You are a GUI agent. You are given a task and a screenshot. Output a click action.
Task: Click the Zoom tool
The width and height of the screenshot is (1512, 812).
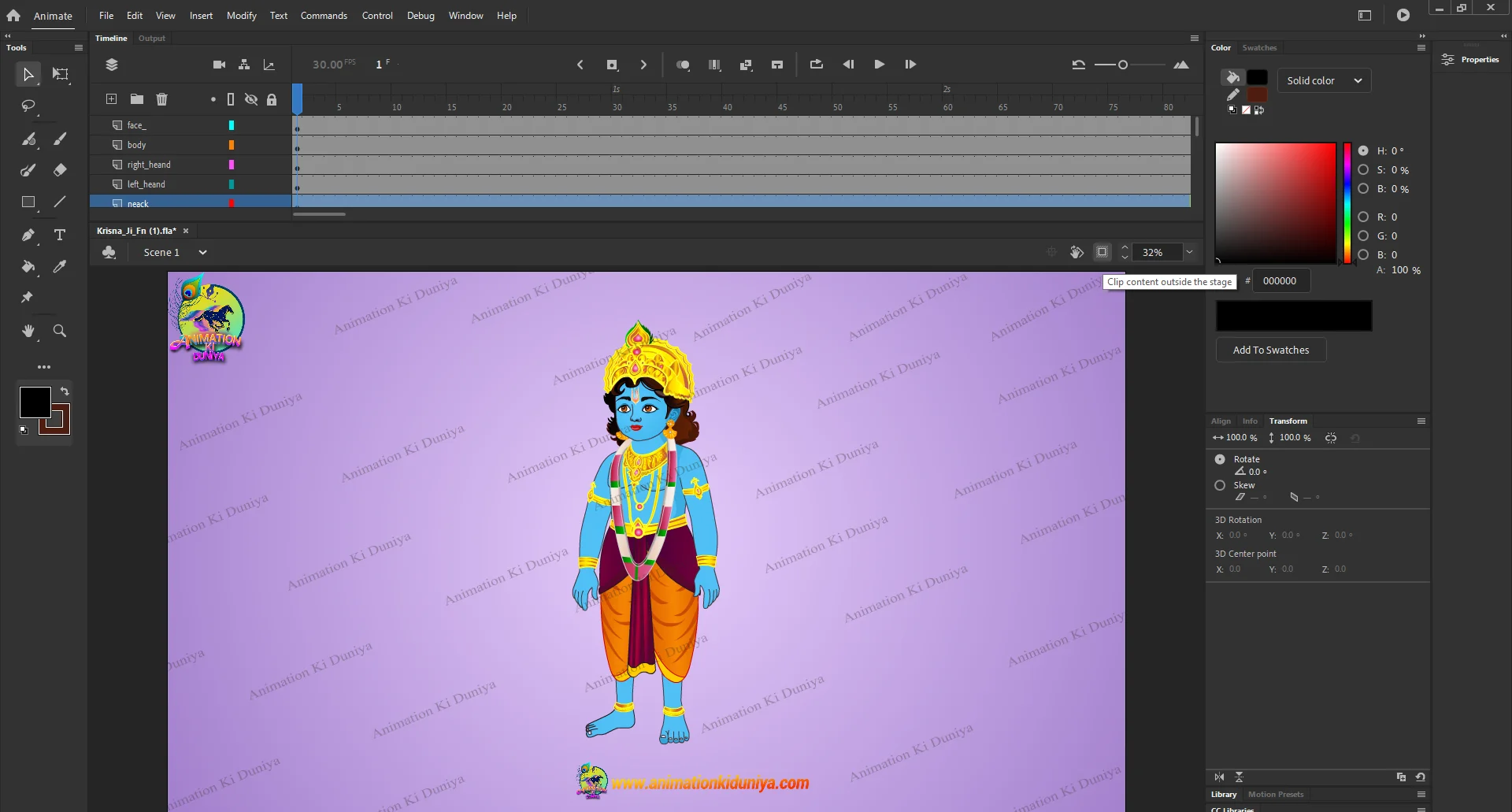pyautogui.click(x=60, y=332)
